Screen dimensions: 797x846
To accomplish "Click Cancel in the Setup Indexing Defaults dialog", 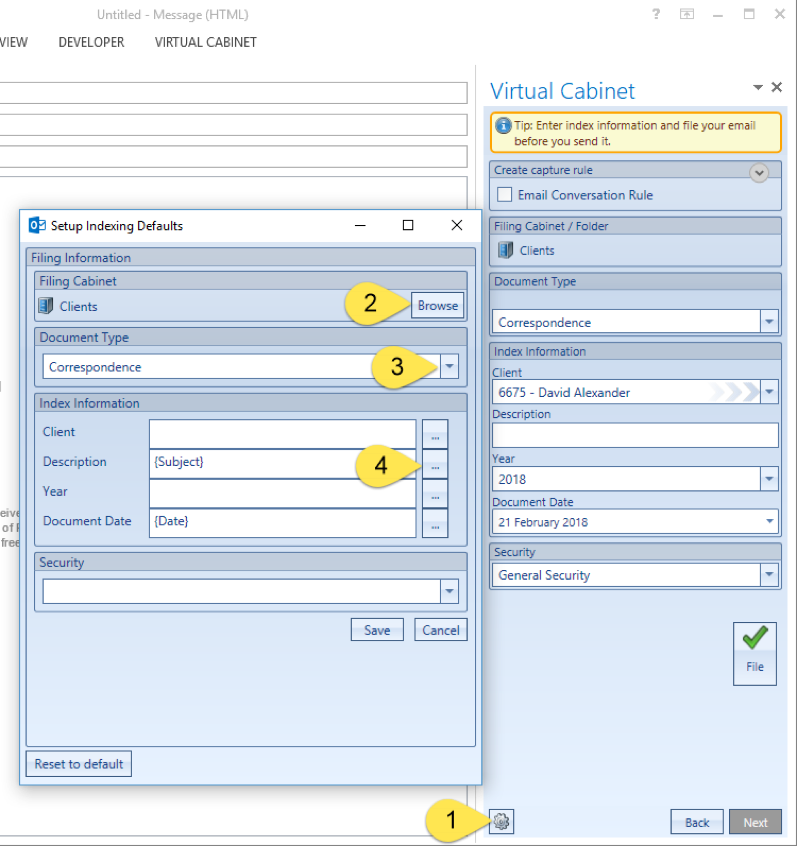I will (440, 630).
